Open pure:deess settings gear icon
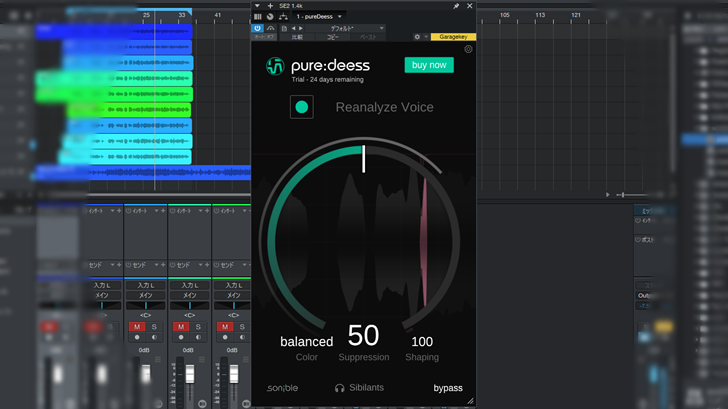728x409 pixels. (468, 49)
